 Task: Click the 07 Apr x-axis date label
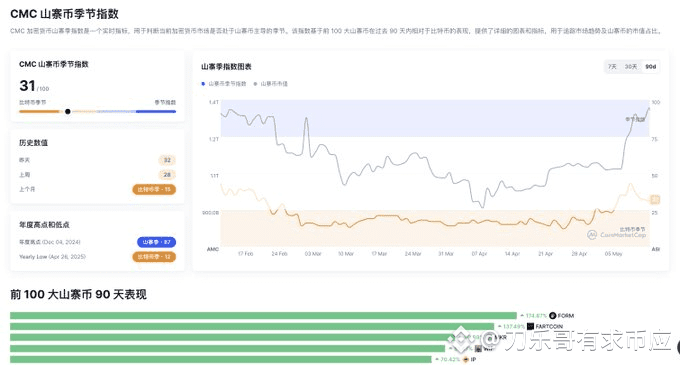479,254
